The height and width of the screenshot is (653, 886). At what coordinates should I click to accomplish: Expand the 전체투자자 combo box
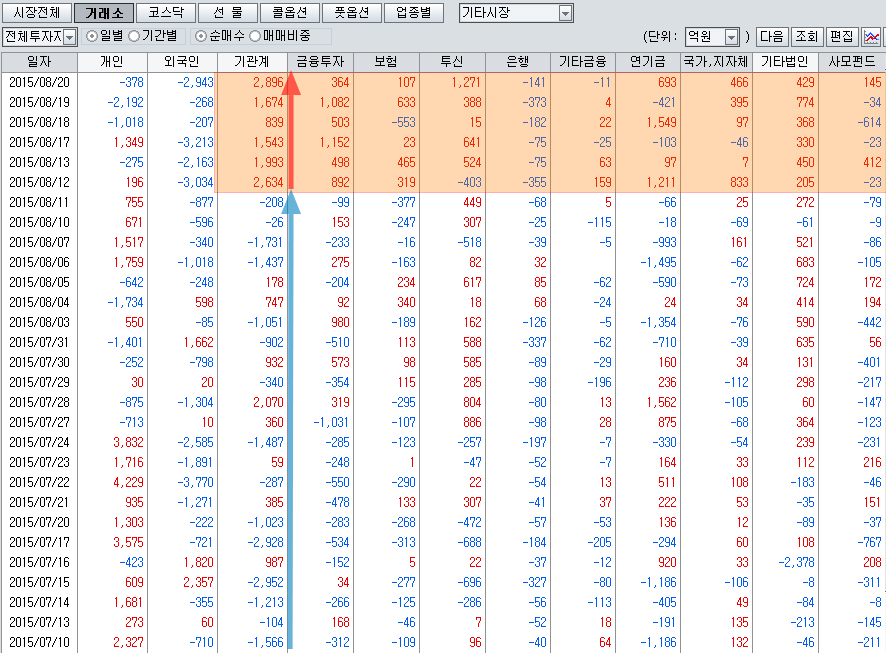(x=70, y=37)
